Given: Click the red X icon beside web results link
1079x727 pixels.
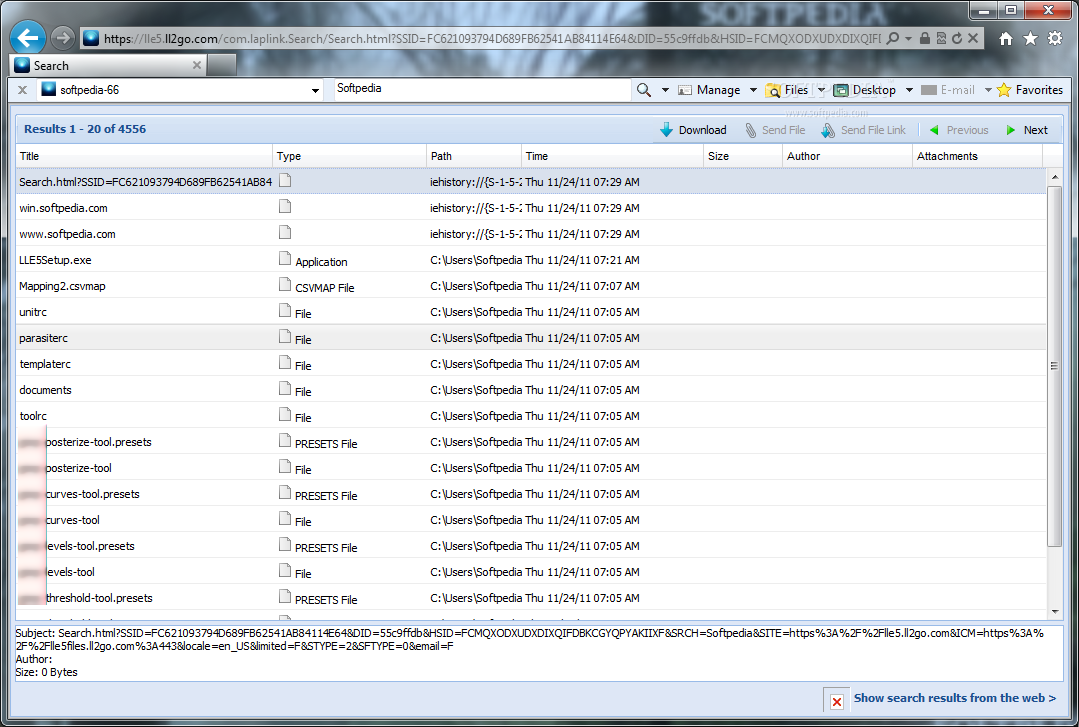Looking at the screenshot, I should click(x=836, y=702).
